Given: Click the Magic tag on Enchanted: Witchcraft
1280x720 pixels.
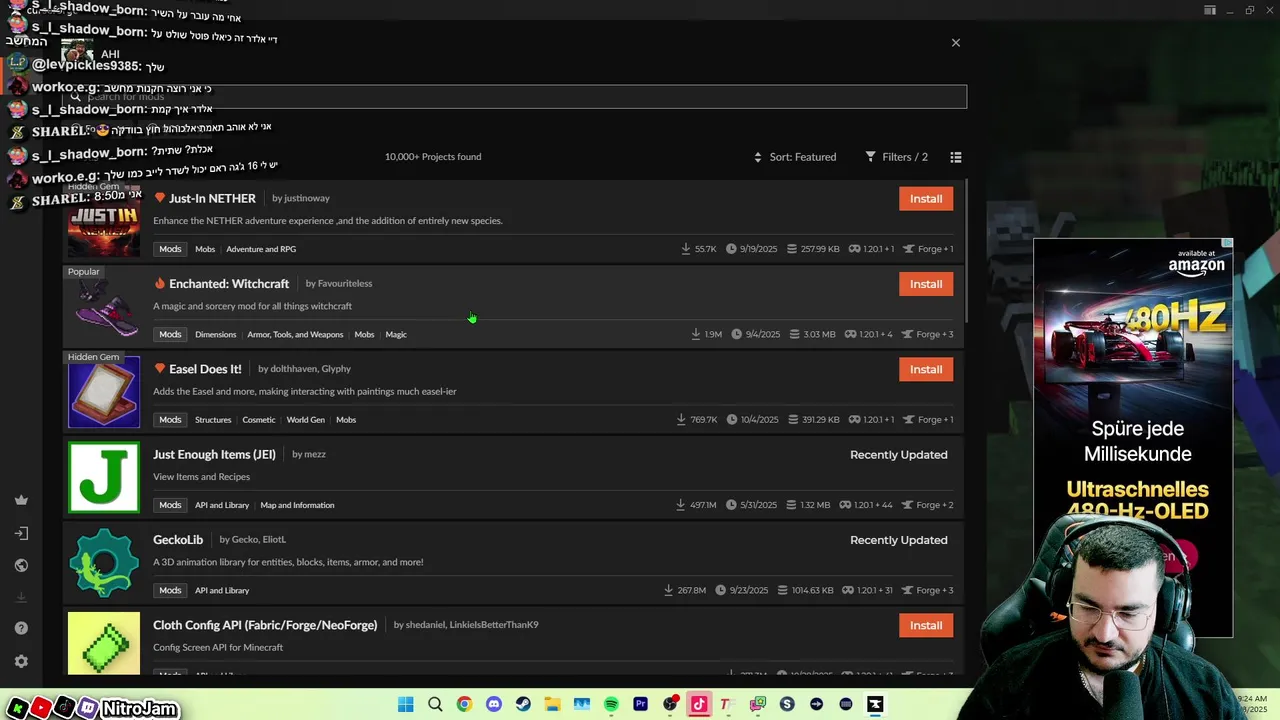Looking at the screenshot, I should tap(396, 334).
